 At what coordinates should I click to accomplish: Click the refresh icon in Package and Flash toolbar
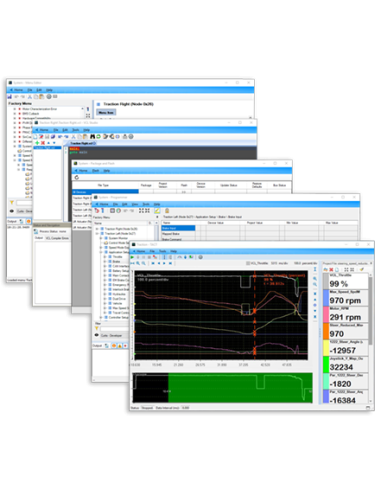click(x=77, y=178)
